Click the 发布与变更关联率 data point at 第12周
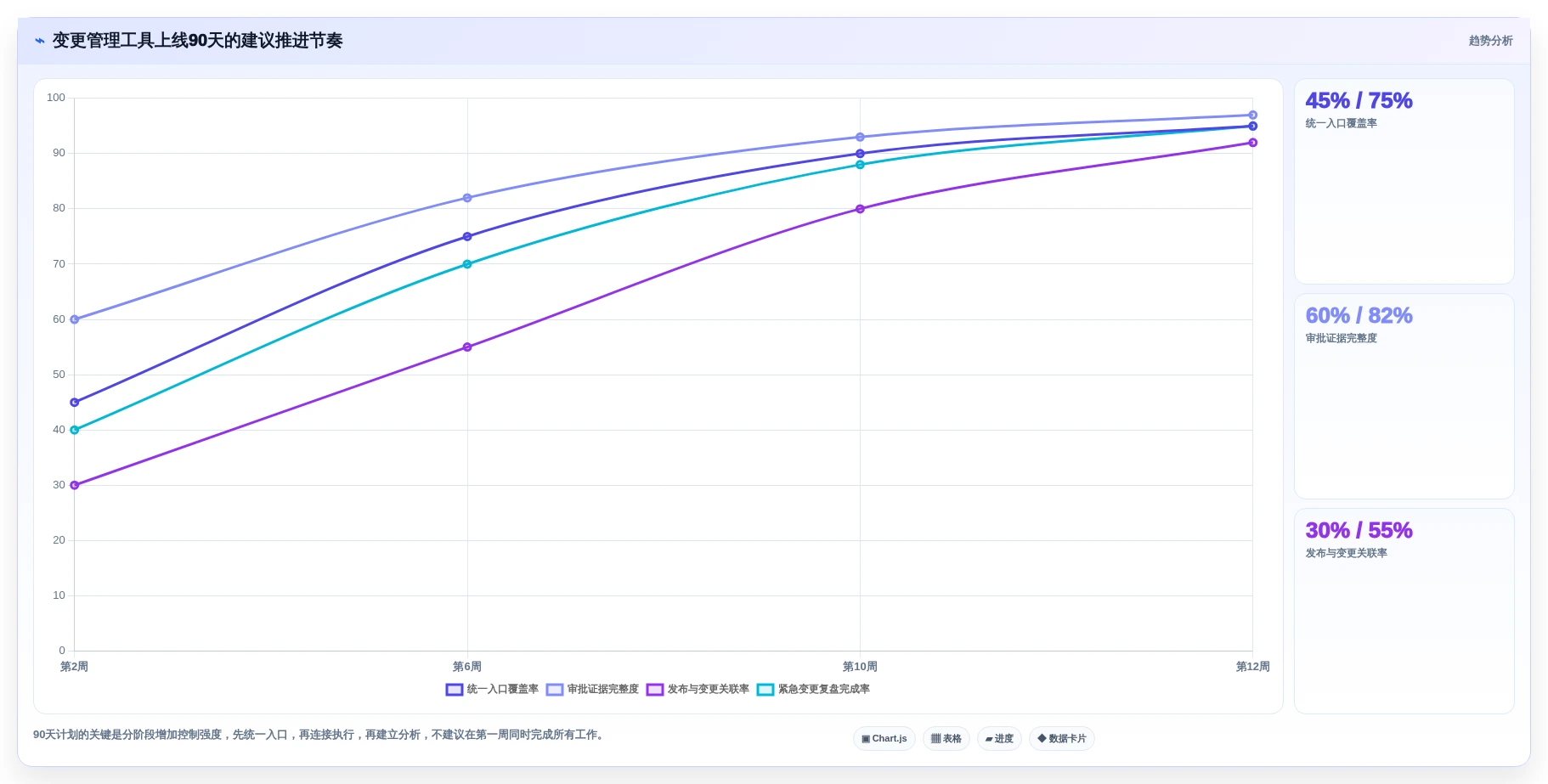Image resolution: width=1548 pixels, height=784 pixels. click(x=1252, y=143)
